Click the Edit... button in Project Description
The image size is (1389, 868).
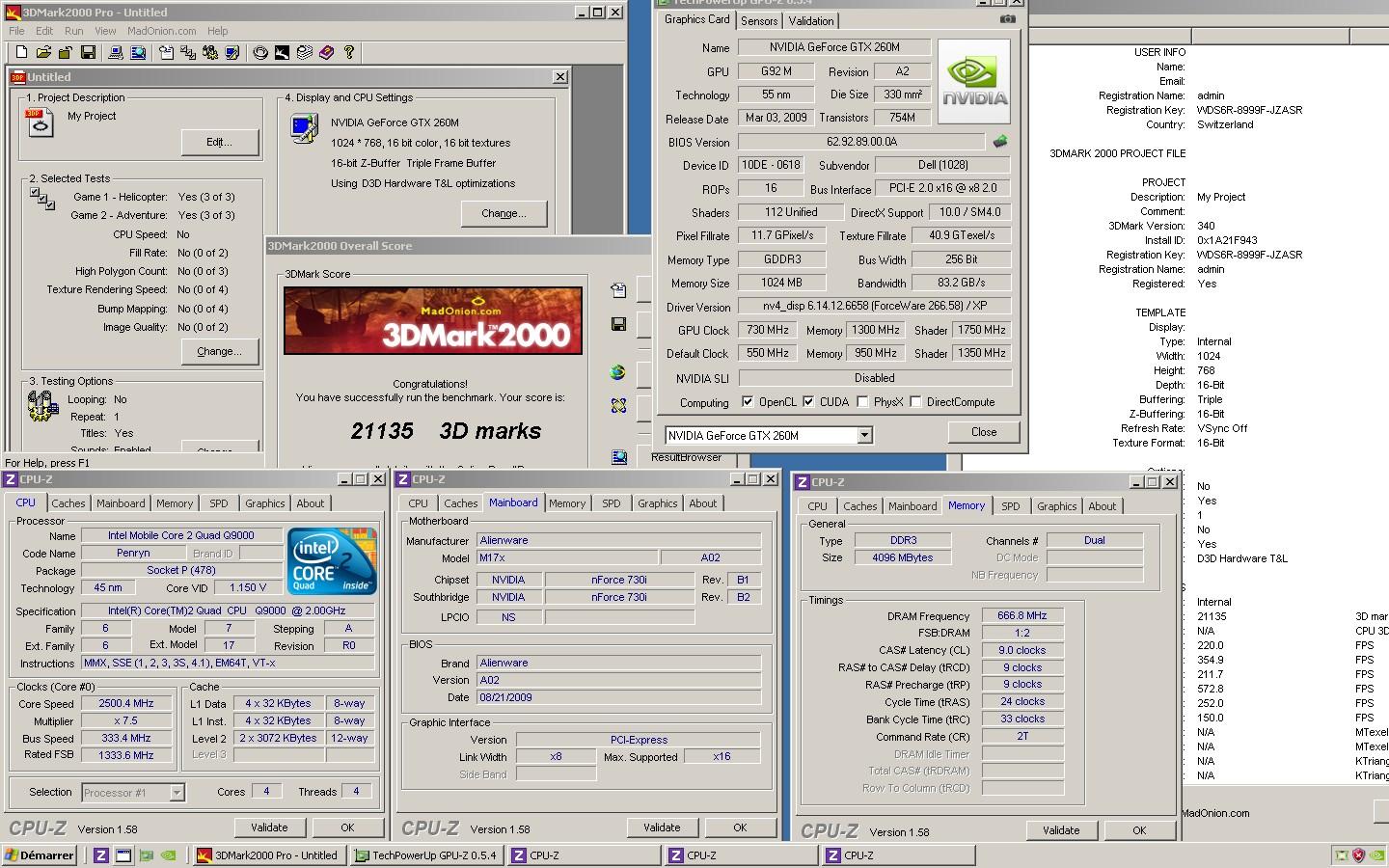[220, 142]
